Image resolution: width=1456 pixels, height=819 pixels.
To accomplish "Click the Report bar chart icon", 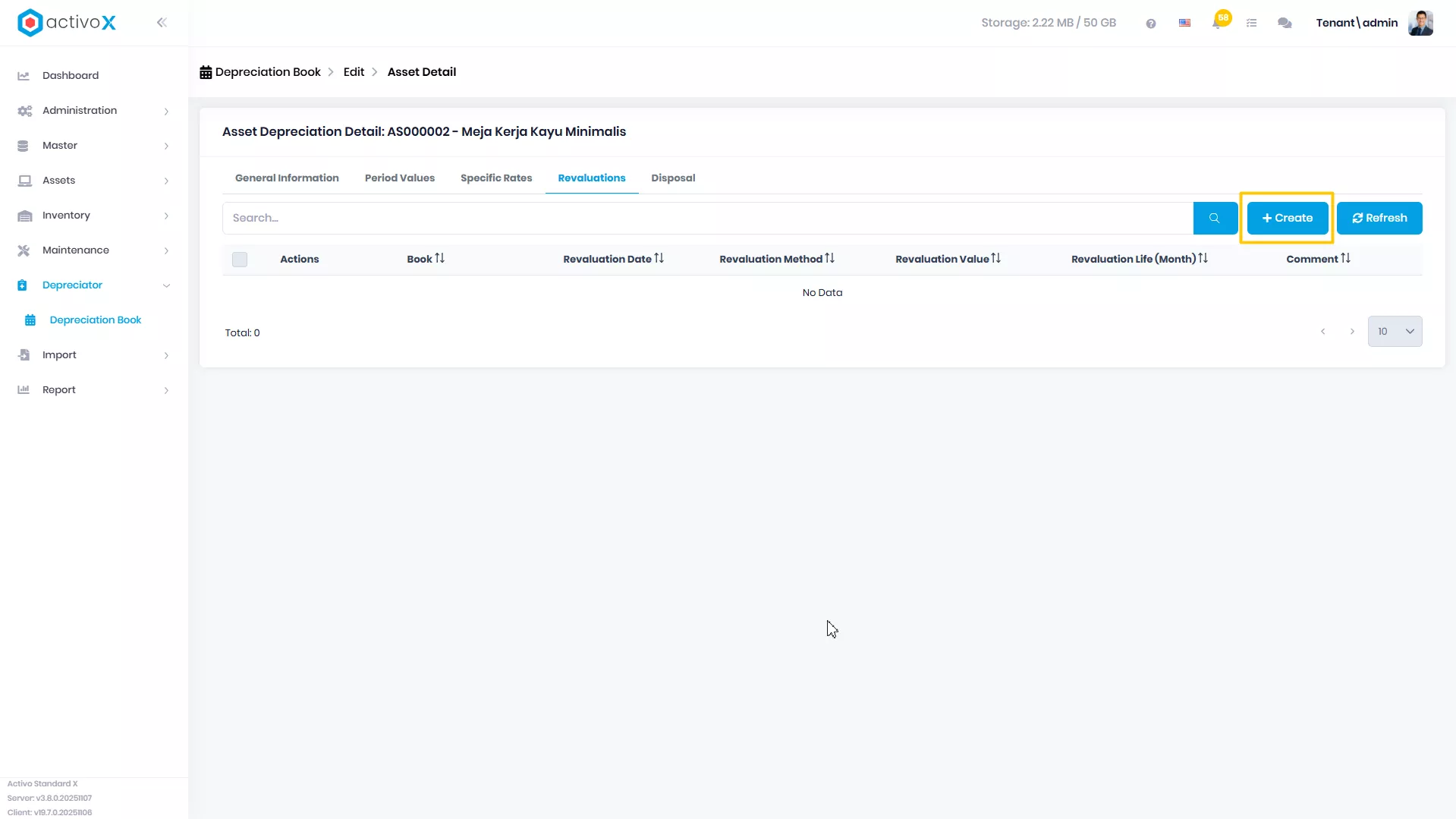I will [x=24, y=390].
